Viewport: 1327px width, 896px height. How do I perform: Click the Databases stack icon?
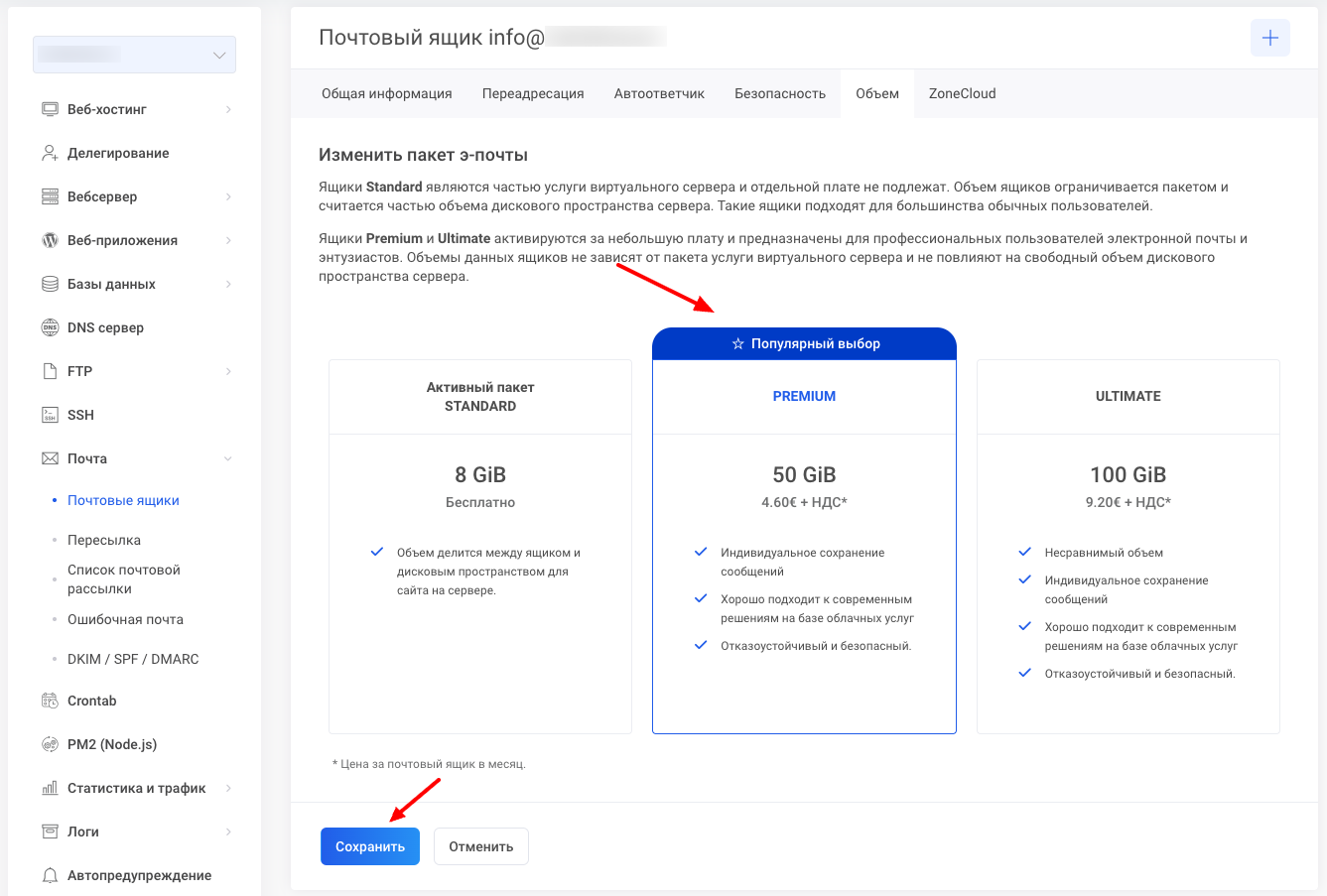click(50, 284)
